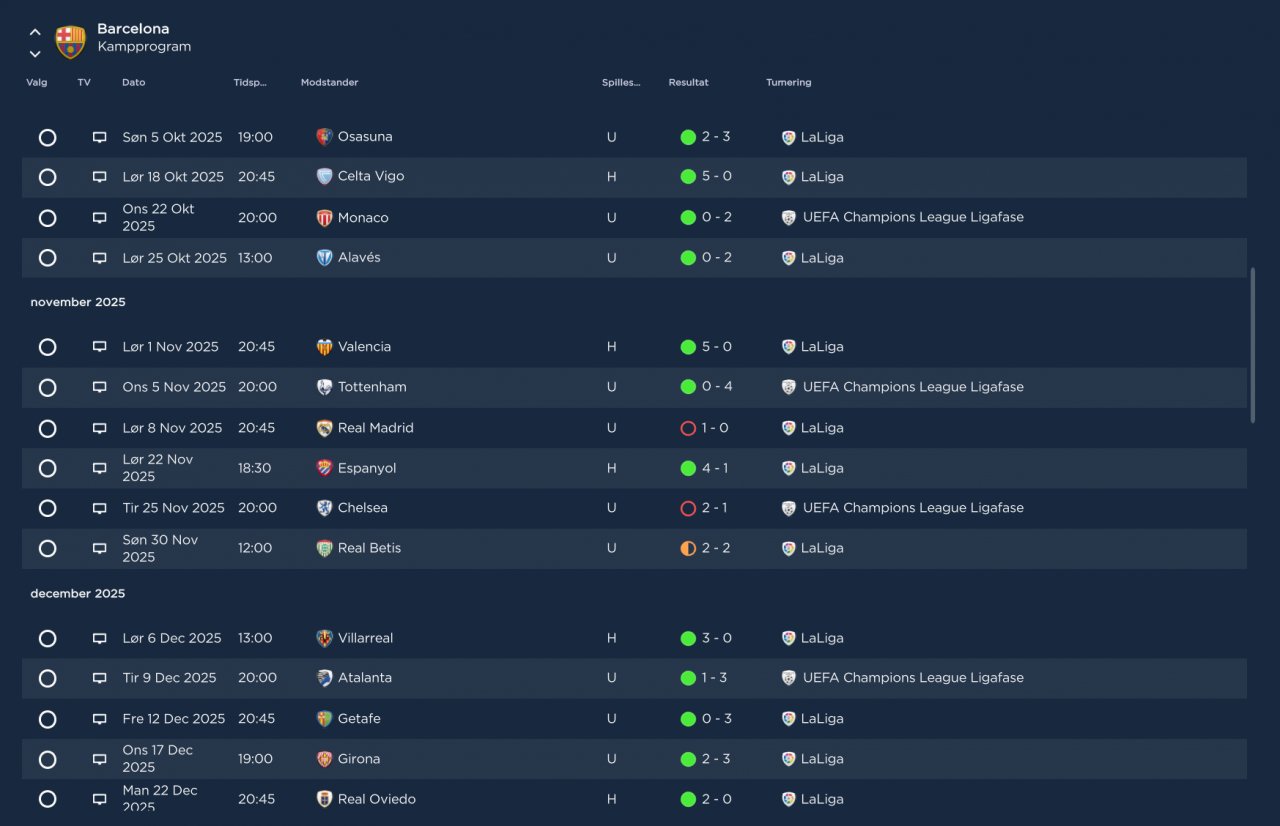Sort fixtures by Resultat column
The image size is (1280, 826).
[688, 82]
